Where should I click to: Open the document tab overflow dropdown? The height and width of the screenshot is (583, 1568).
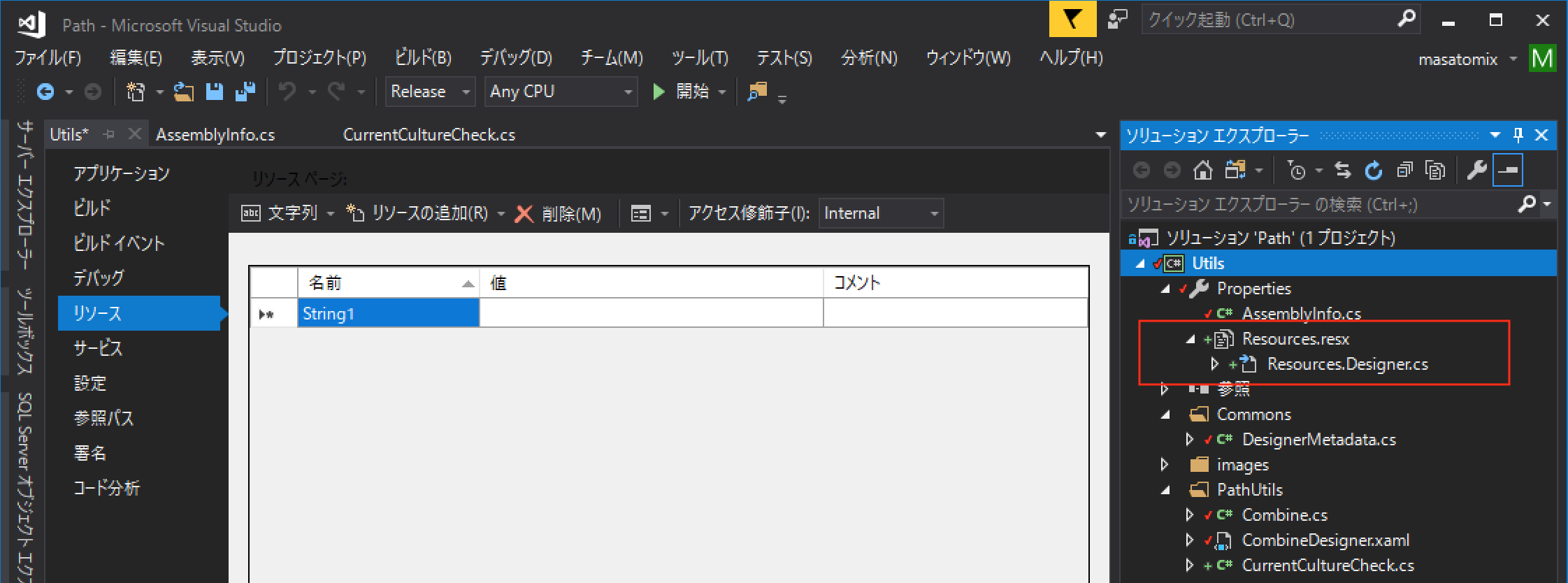click(x=1100, y=134)
